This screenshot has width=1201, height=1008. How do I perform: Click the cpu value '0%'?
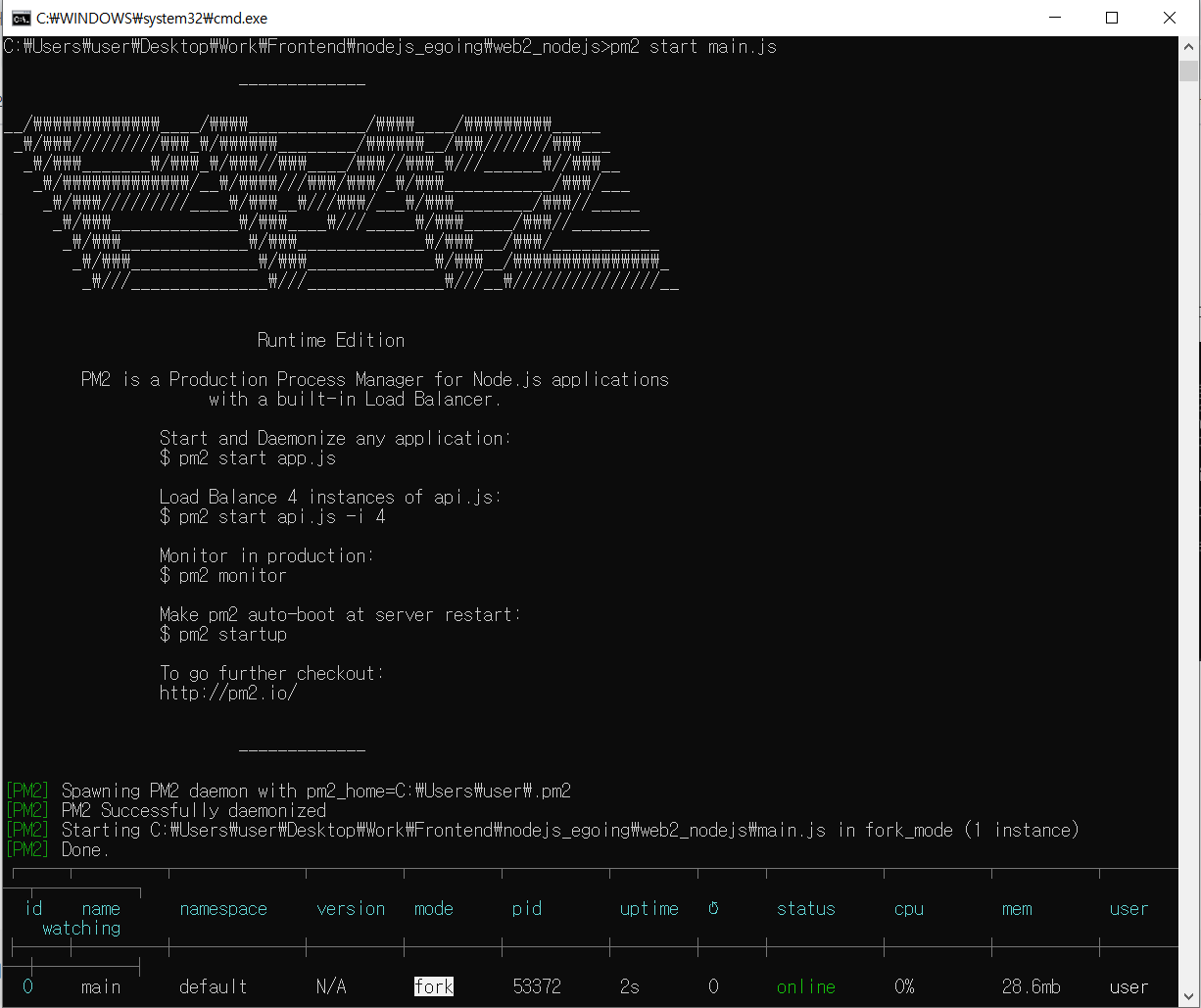(904, 986)
